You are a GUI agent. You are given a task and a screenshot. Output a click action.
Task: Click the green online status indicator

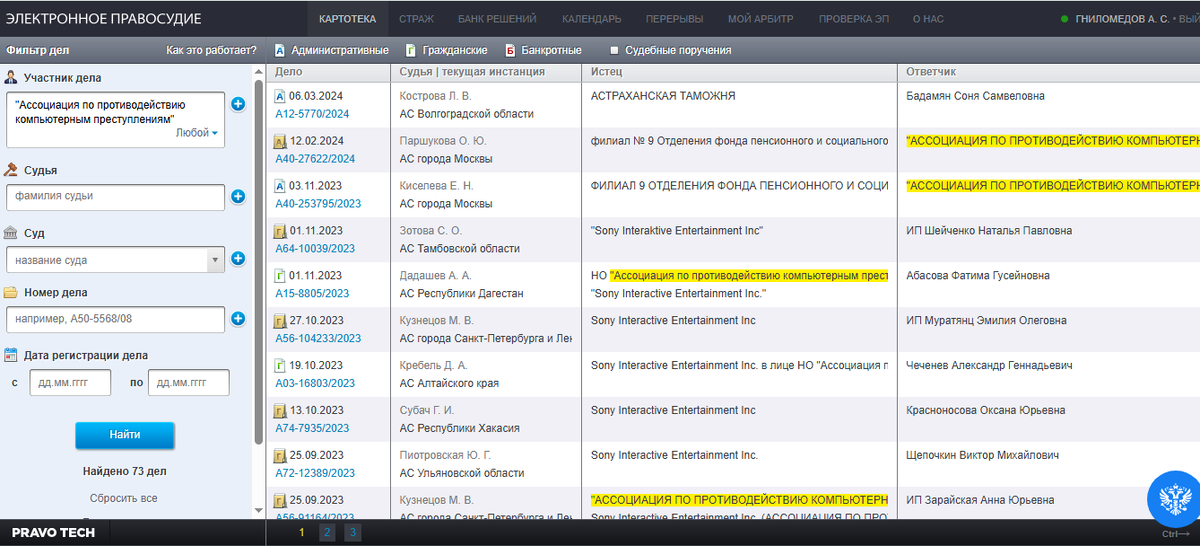[1065, 19]
